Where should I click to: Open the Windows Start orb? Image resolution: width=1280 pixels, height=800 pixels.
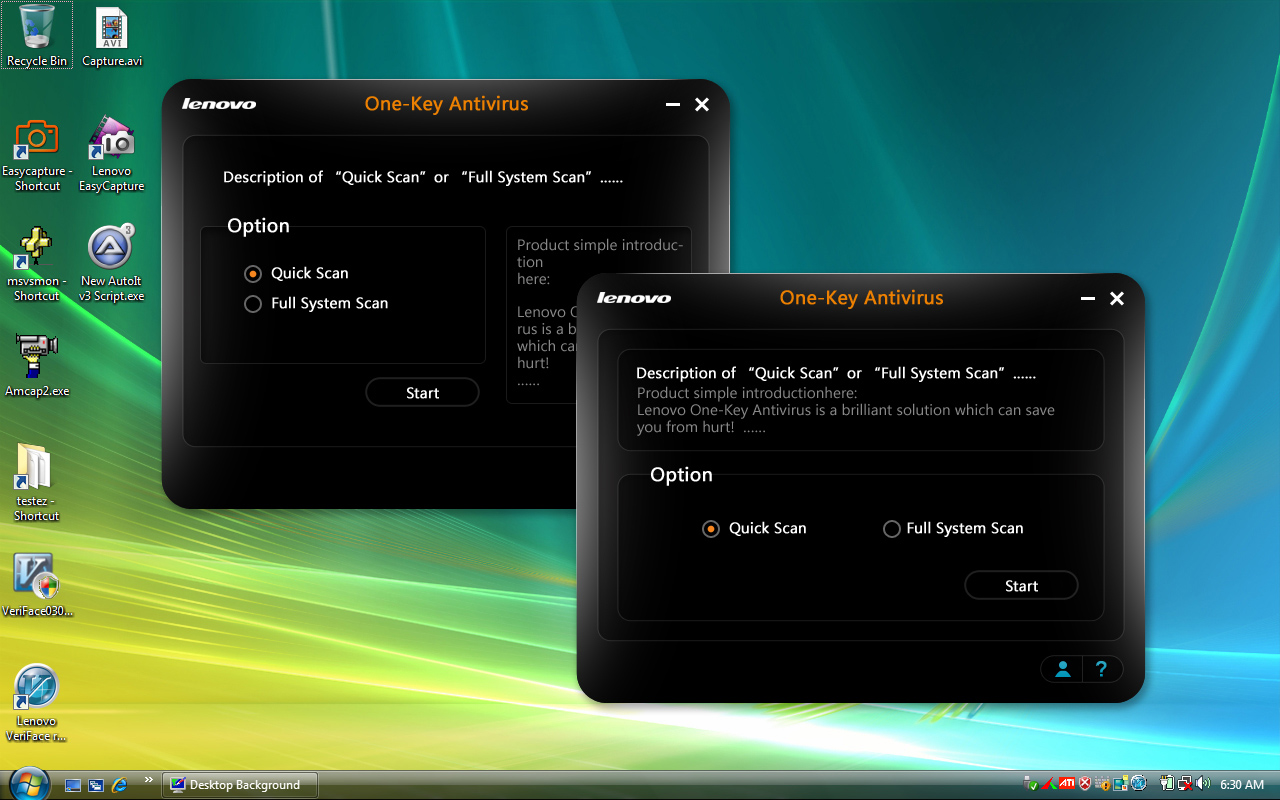(28, 783)
